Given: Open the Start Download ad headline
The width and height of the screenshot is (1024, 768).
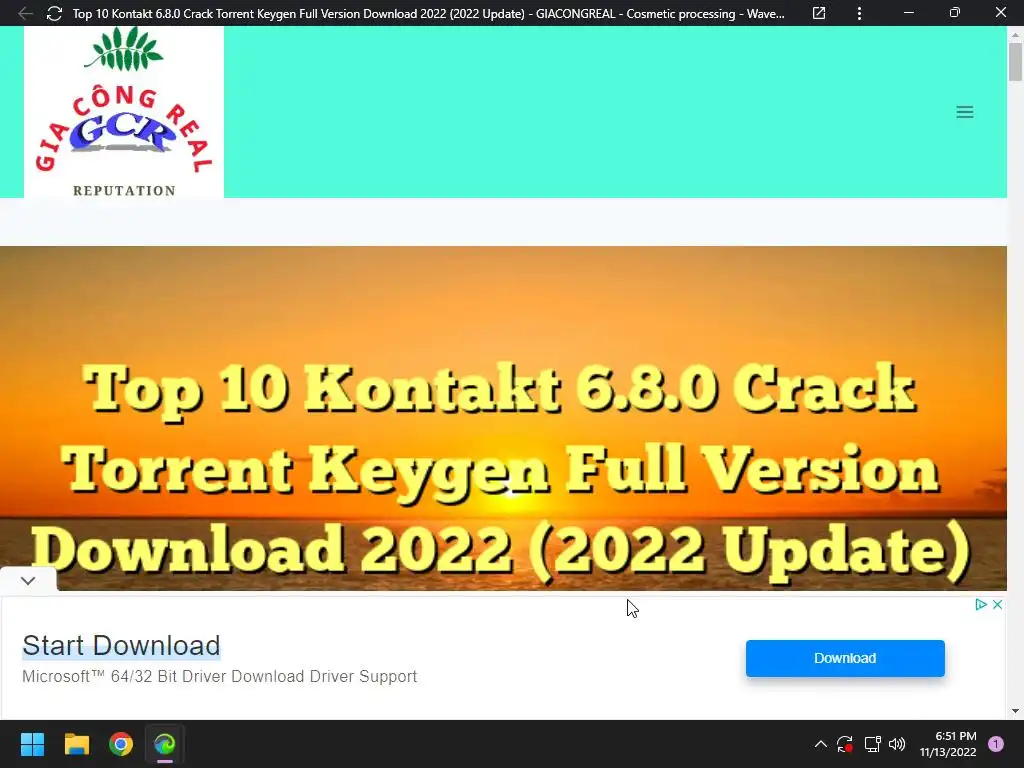Looking at the screenshot, I should click(121, 646).
